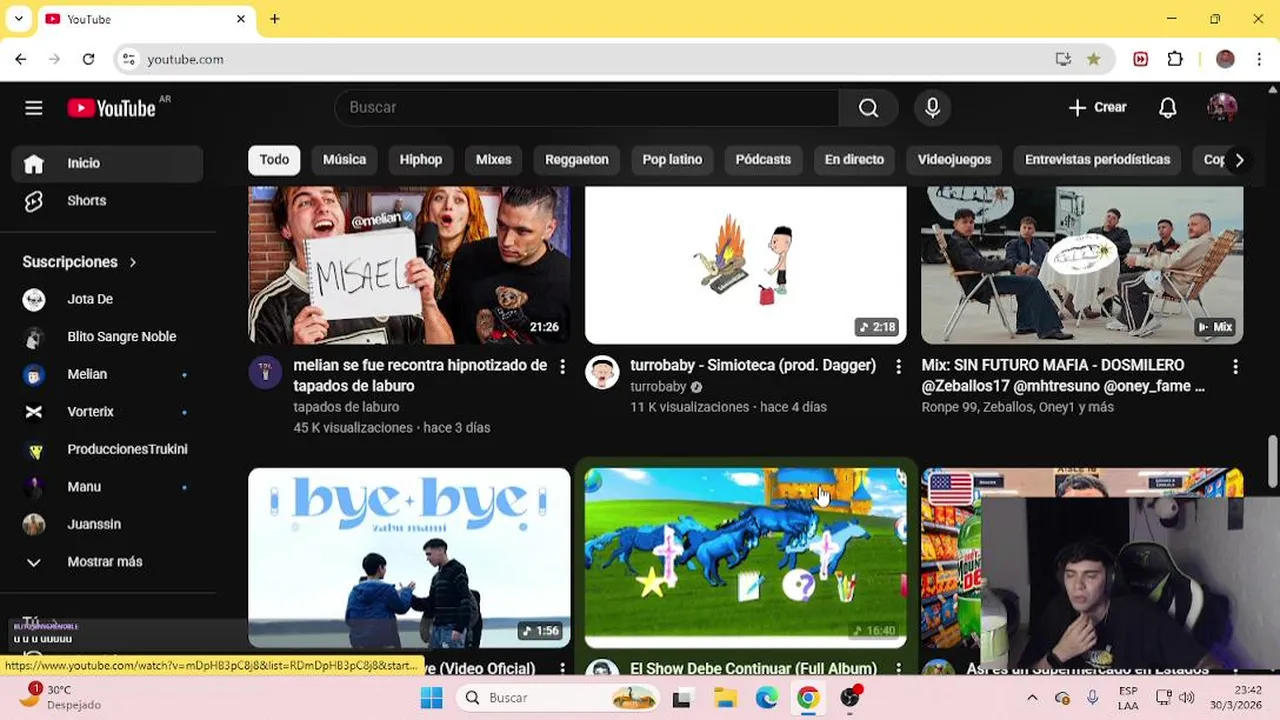Open the notifications bell

click(1167, 108)
